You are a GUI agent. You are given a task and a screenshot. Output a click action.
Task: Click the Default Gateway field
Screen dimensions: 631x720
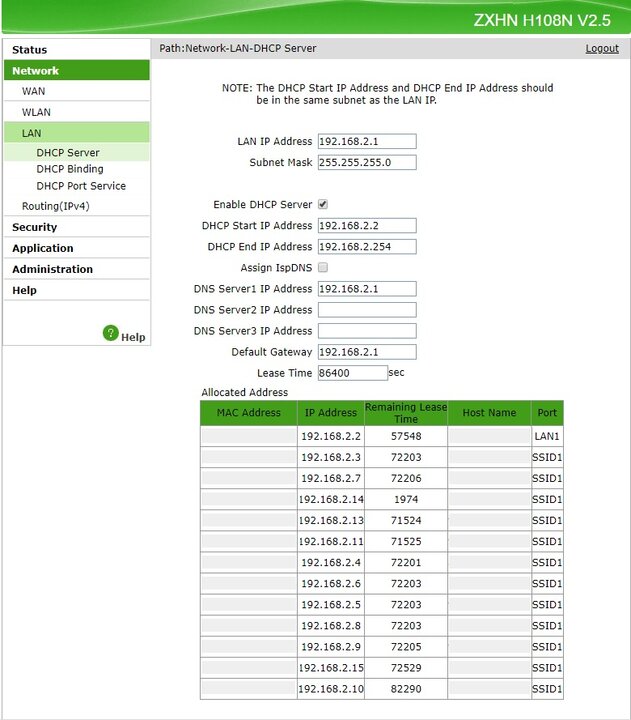click(367, 352)
